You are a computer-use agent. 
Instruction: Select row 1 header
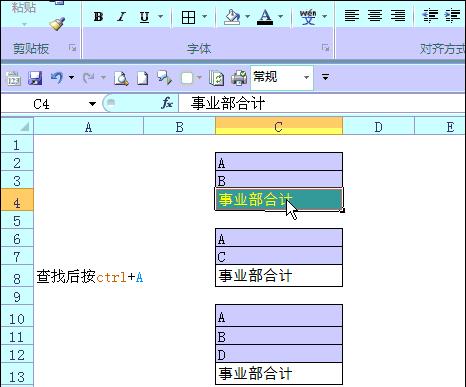coord(17,144)
